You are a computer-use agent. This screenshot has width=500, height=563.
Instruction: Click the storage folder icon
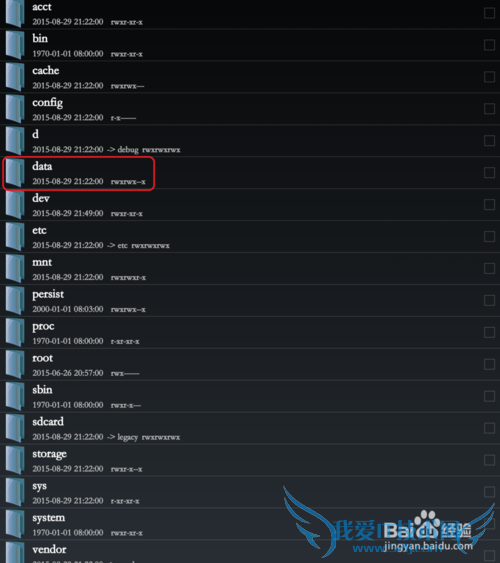pos(15,461)
